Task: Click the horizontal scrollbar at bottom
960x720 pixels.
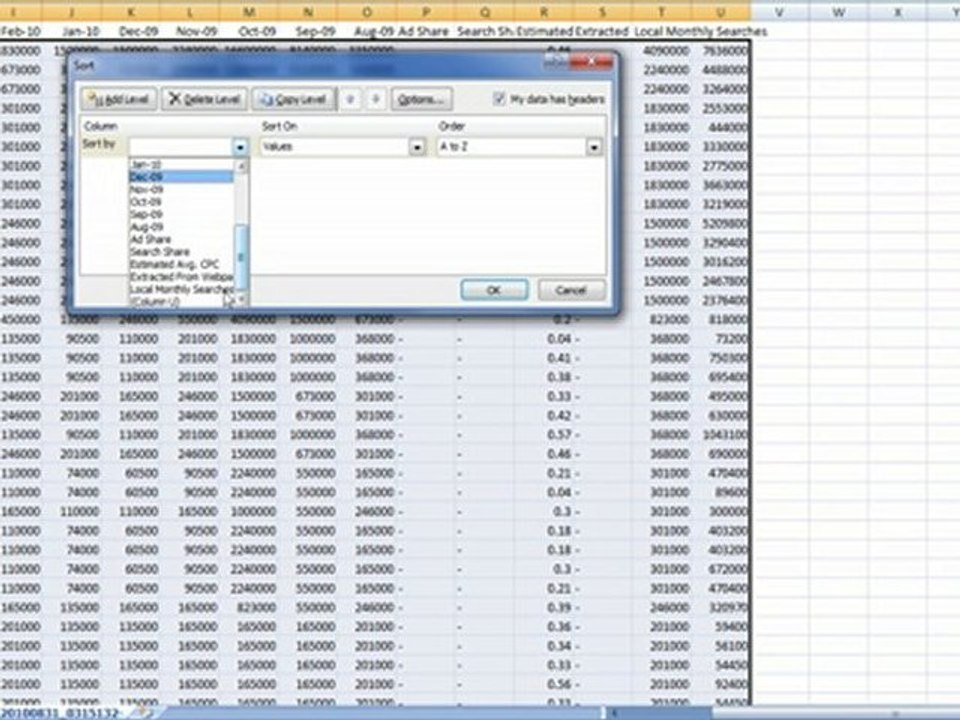Action: click(x=784, y=714)
